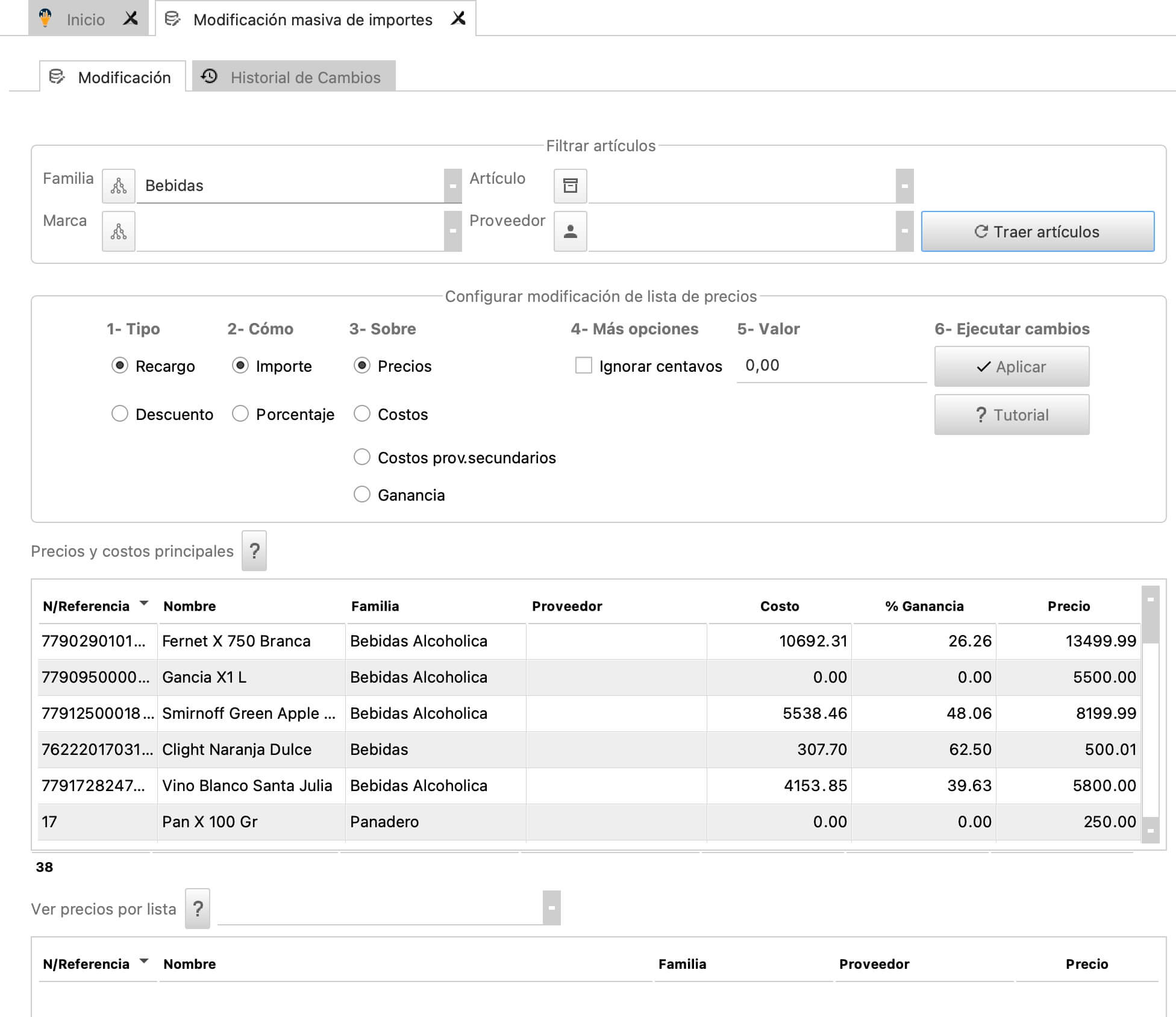
Task: Switch to Historial de Cambios tab
Action: pyautogui.click(x=293, y=77)
